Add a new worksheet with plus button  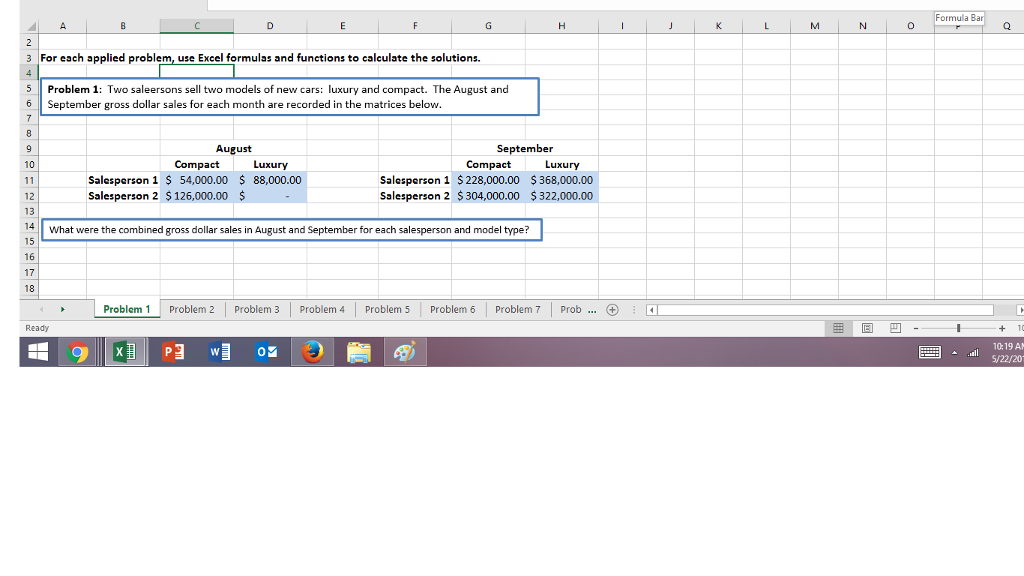pyautogui.click(x=612, y=310)
